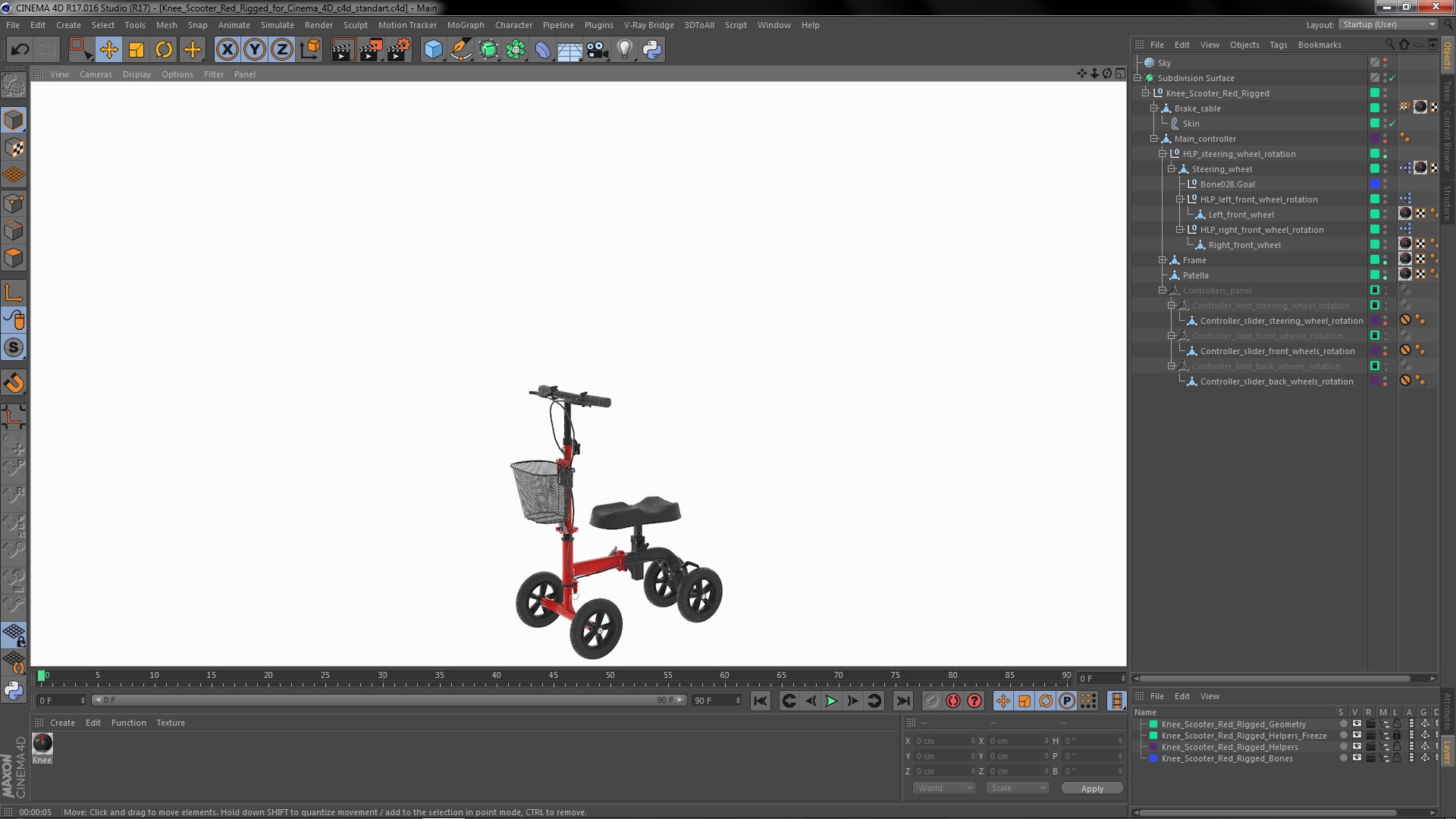This screenshot has width=1456, height=819.
Task: Open the Subdivision Surface generators icon
Action: (488, 50)
